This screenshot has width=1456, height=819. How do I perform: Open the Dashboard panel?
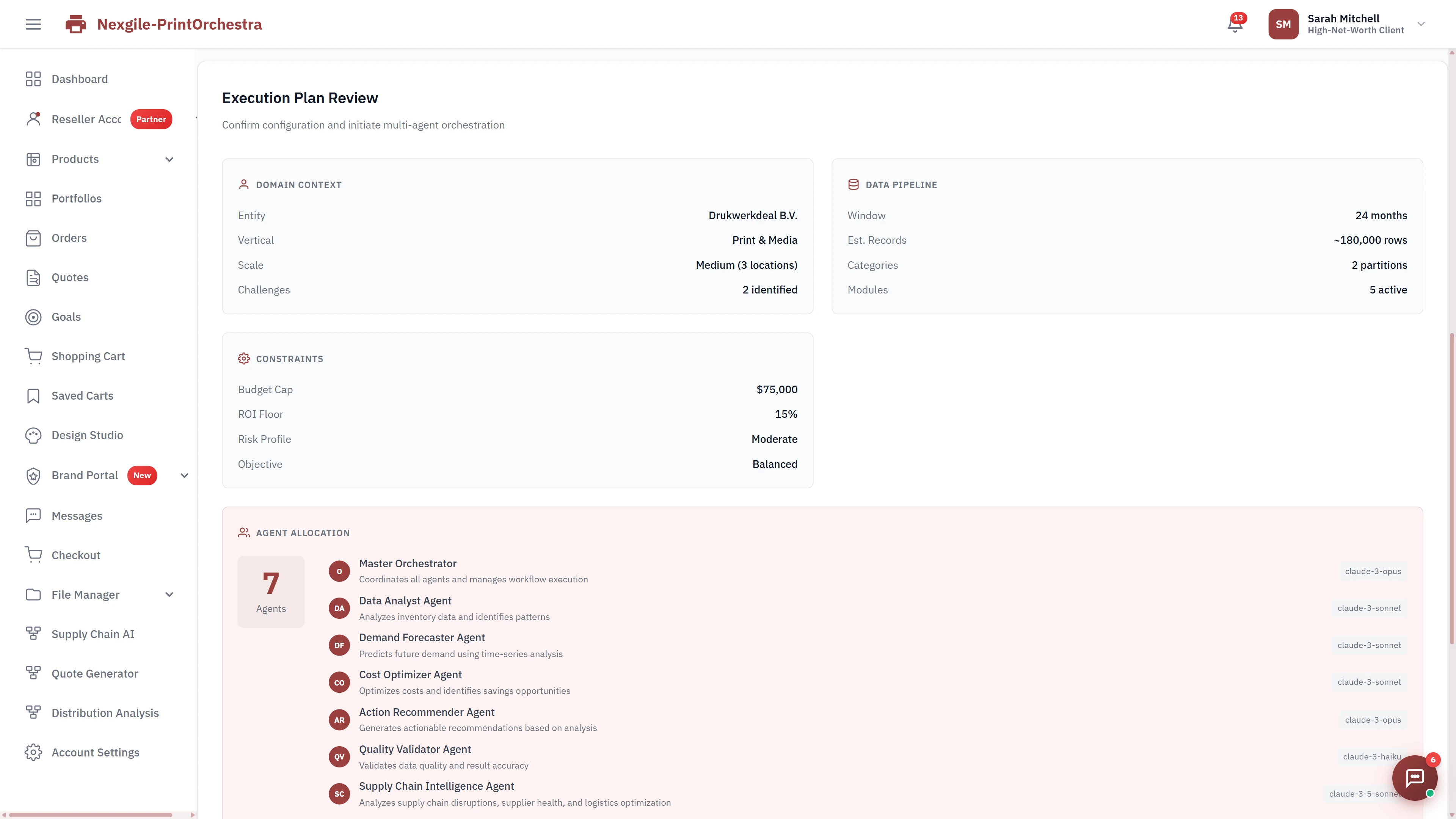click(79, 79)
